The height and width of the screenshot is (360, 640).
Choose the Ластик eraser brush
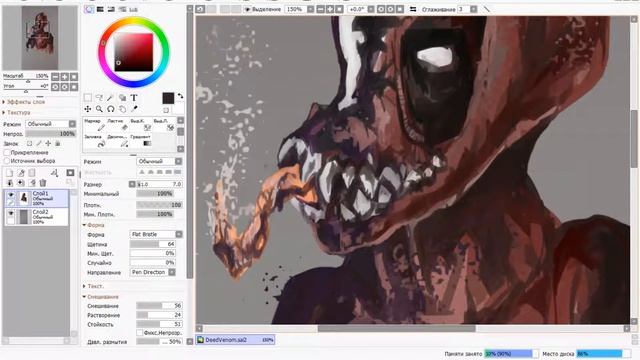coord(118,125)
